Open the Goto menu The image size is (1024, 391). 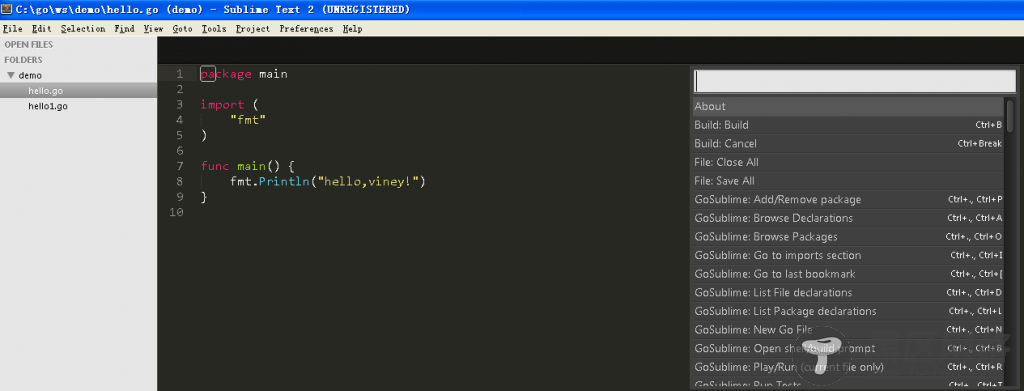point(182,29)
